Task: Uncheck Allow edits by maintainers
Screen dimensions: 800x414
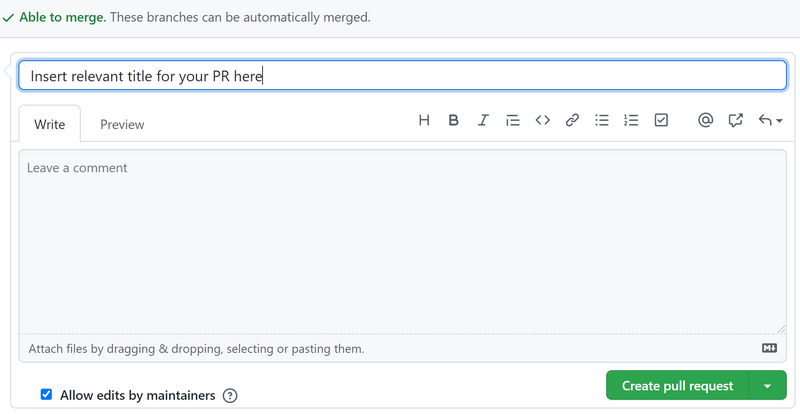Action: pos(46,395)
